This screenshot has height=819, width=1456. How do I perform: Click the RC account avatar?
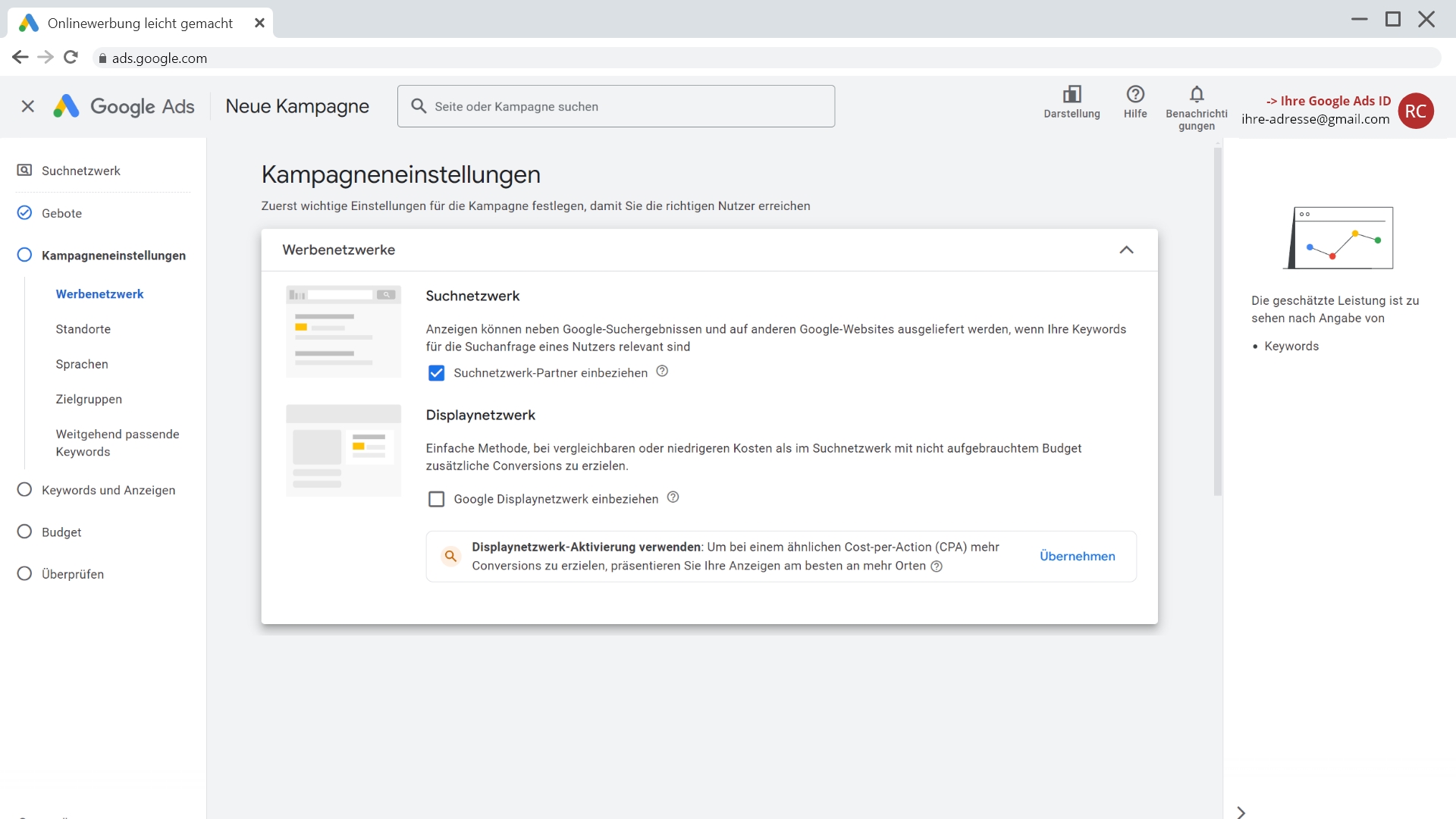(x=1415, y=111)
